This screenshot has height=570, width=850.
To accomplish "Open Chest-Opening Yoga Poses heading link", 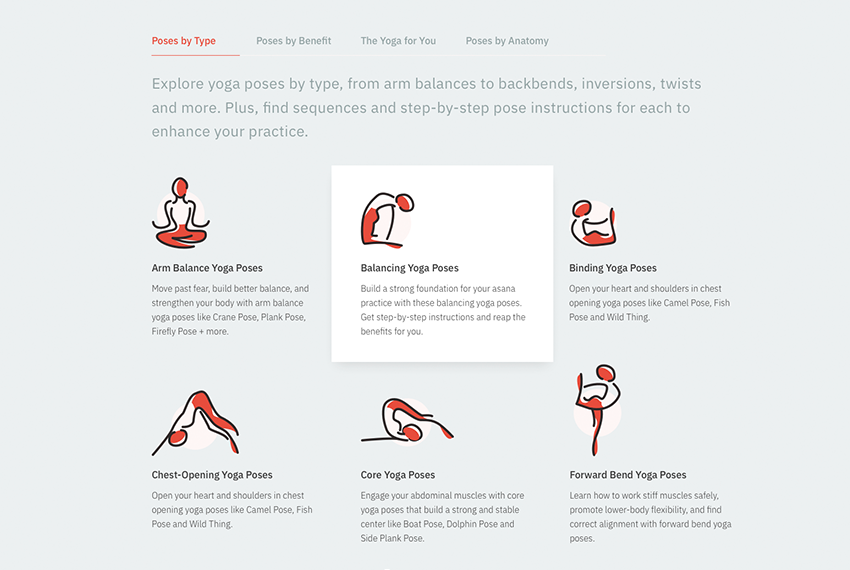I will point(212,475).
